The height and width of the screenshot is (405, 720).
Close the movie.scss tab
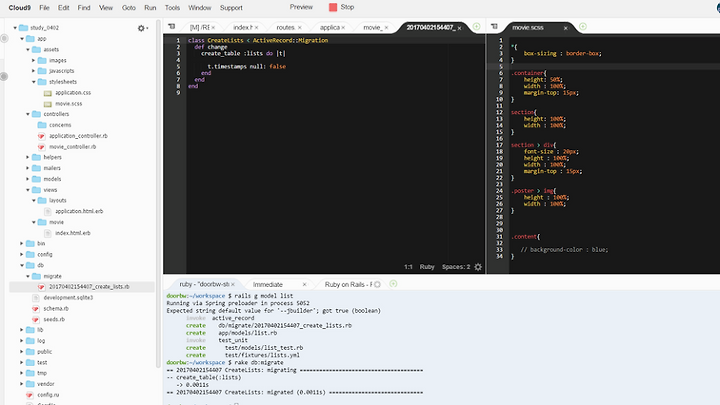pos(565,28)
